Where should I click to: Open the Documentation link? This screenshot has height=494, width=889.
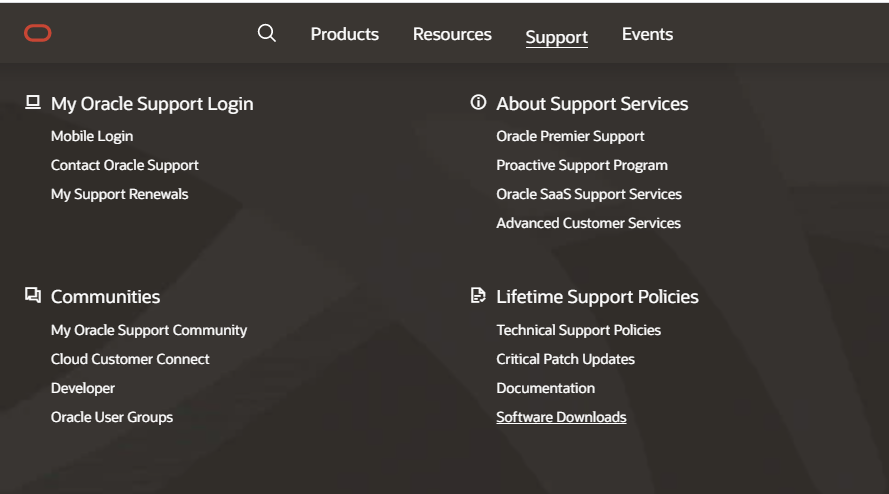click(546, 388)
